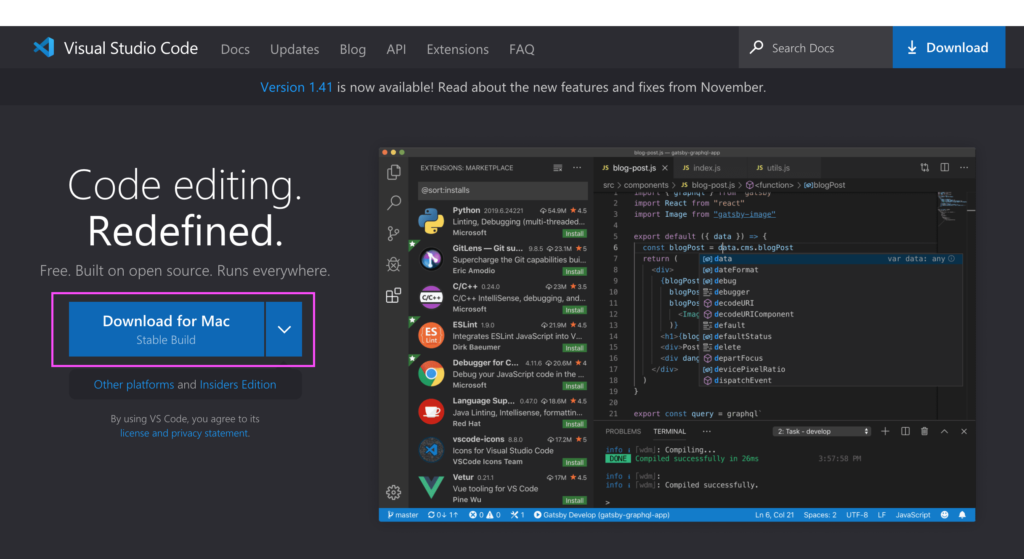This screenshot has width=1024, height=559.
Task: Install the C/C++ extension
Action: click(x=575, y=310)
